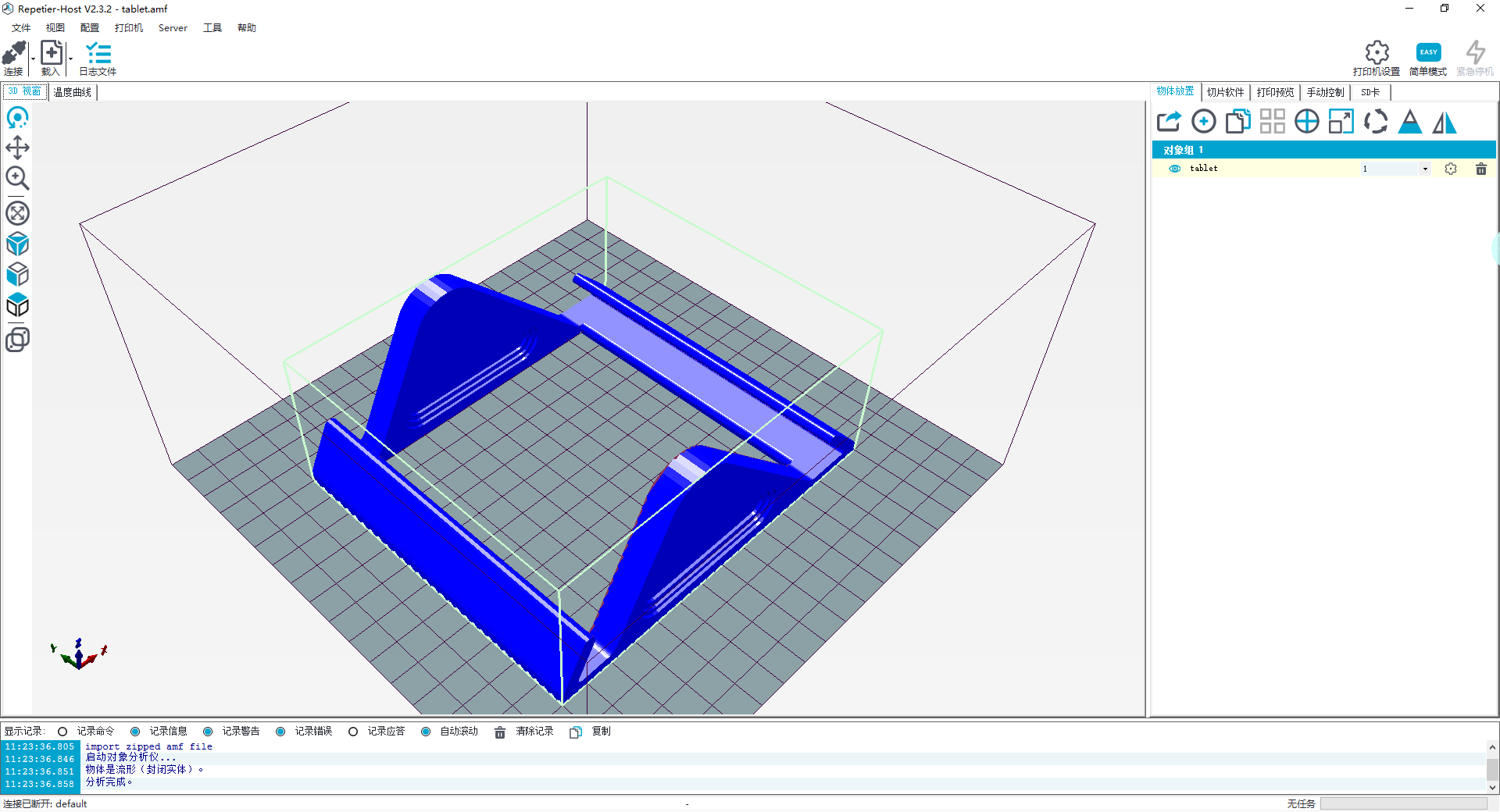Click the log scrollbar up arrow
1500x812 pixels.
pos(1492,746)
